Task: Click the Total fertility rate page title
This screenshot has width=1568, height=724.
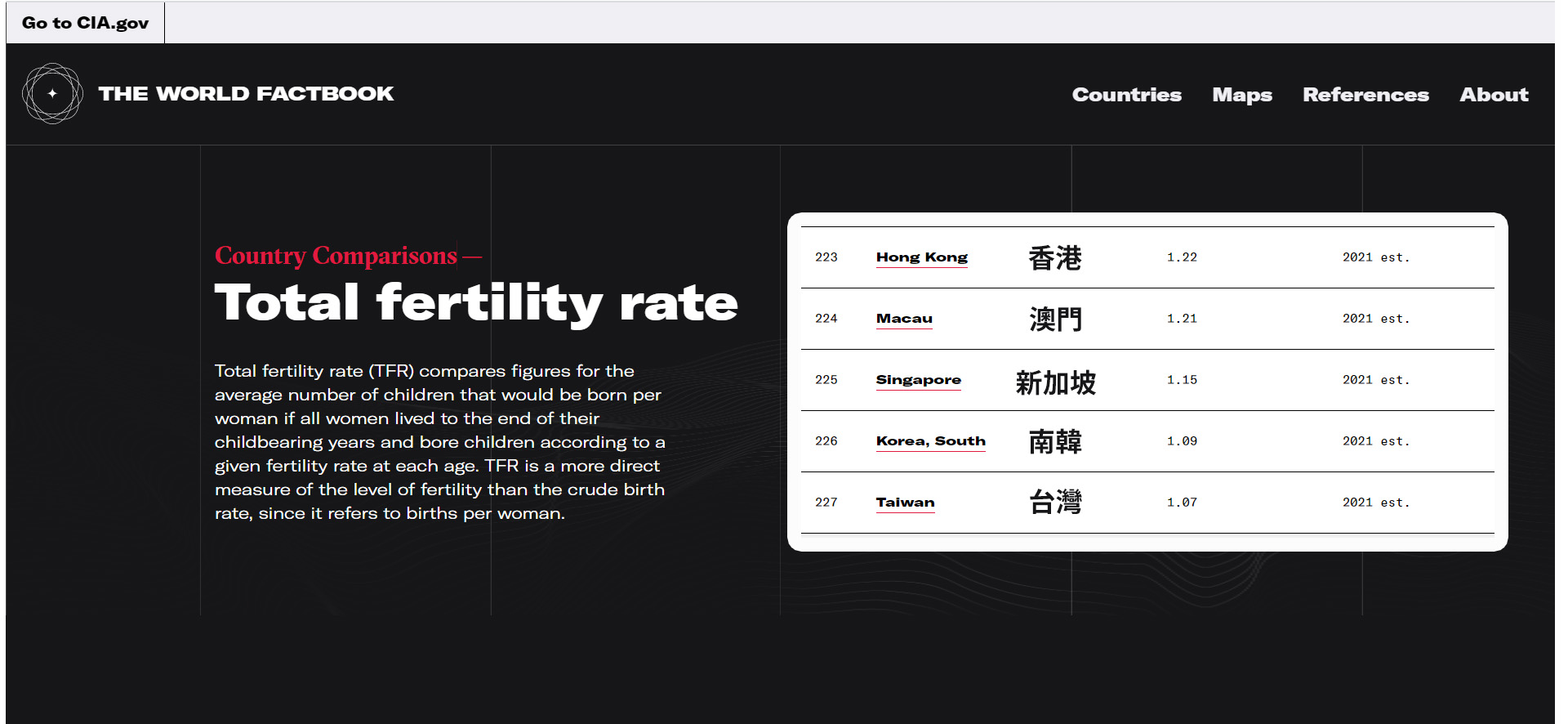Action: coord(476,304)
